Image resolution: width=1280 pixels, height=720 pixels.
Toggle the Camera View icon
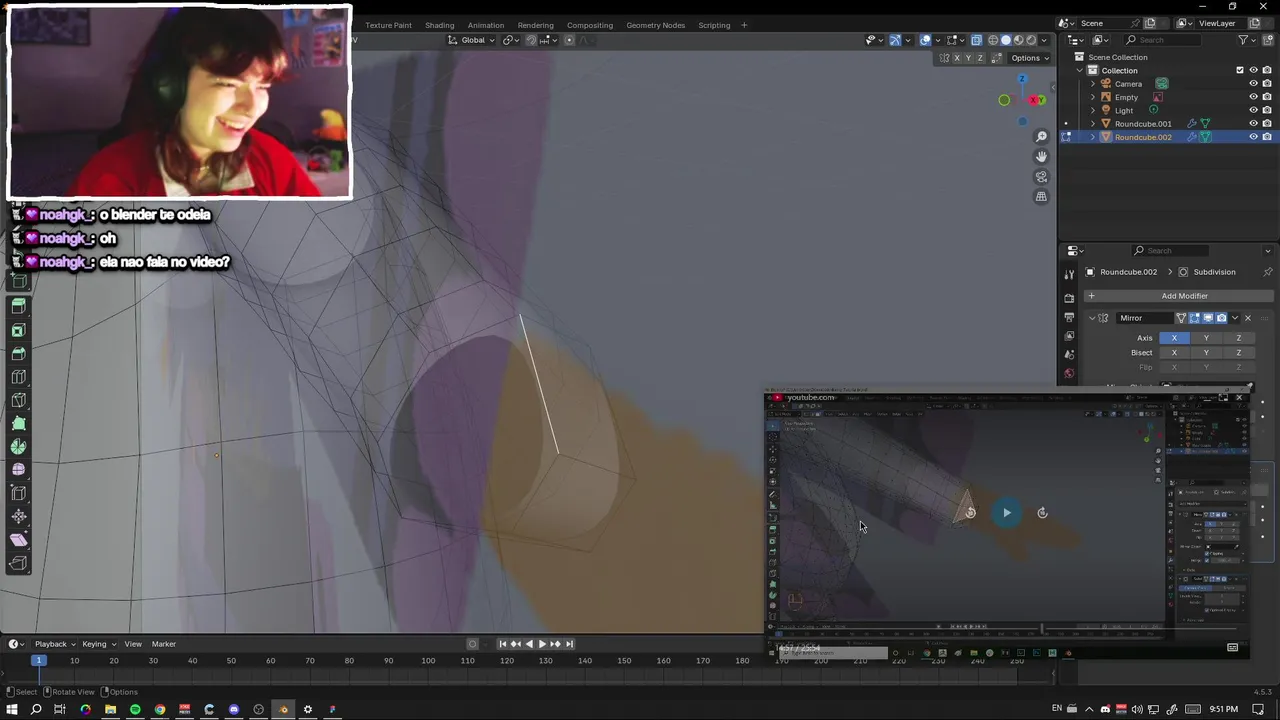tap(1041, 177)
